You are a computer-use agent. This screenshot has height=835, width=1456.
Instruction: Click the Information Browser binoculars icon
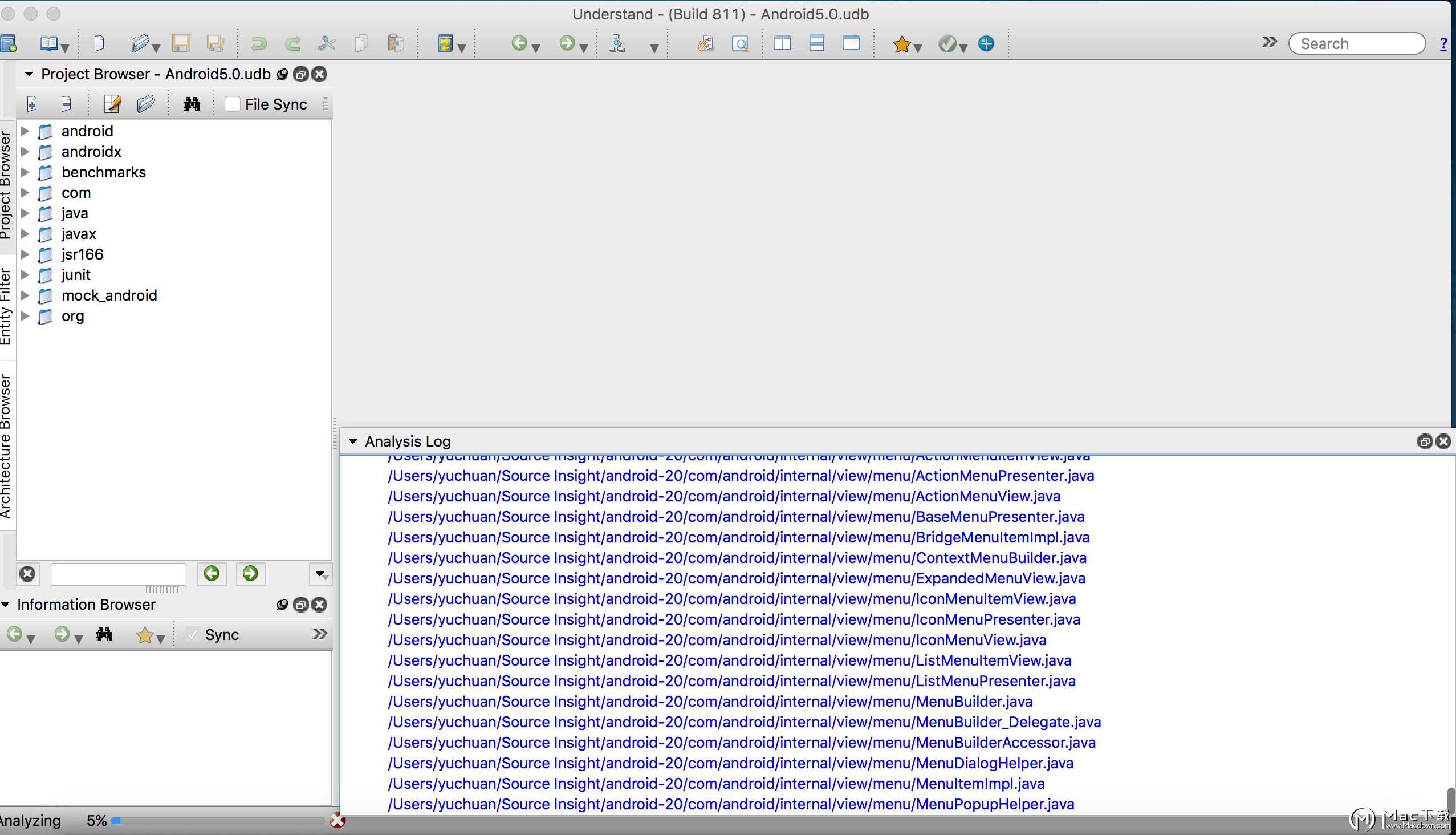pyautogui.click(x=104, y=634)
